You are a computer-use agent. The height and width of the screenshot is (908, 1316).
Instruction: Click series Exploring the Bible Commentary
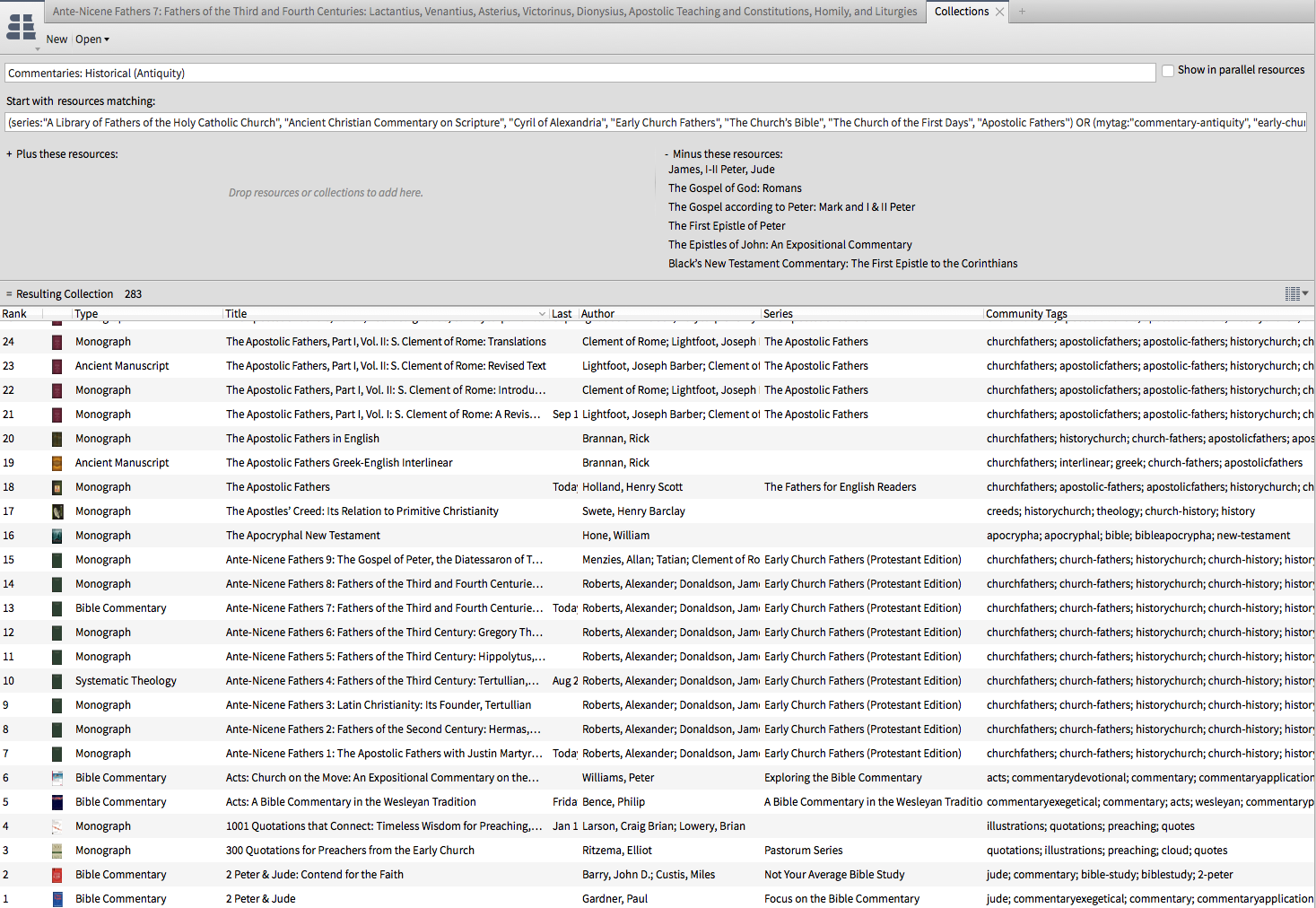[843, 778]
